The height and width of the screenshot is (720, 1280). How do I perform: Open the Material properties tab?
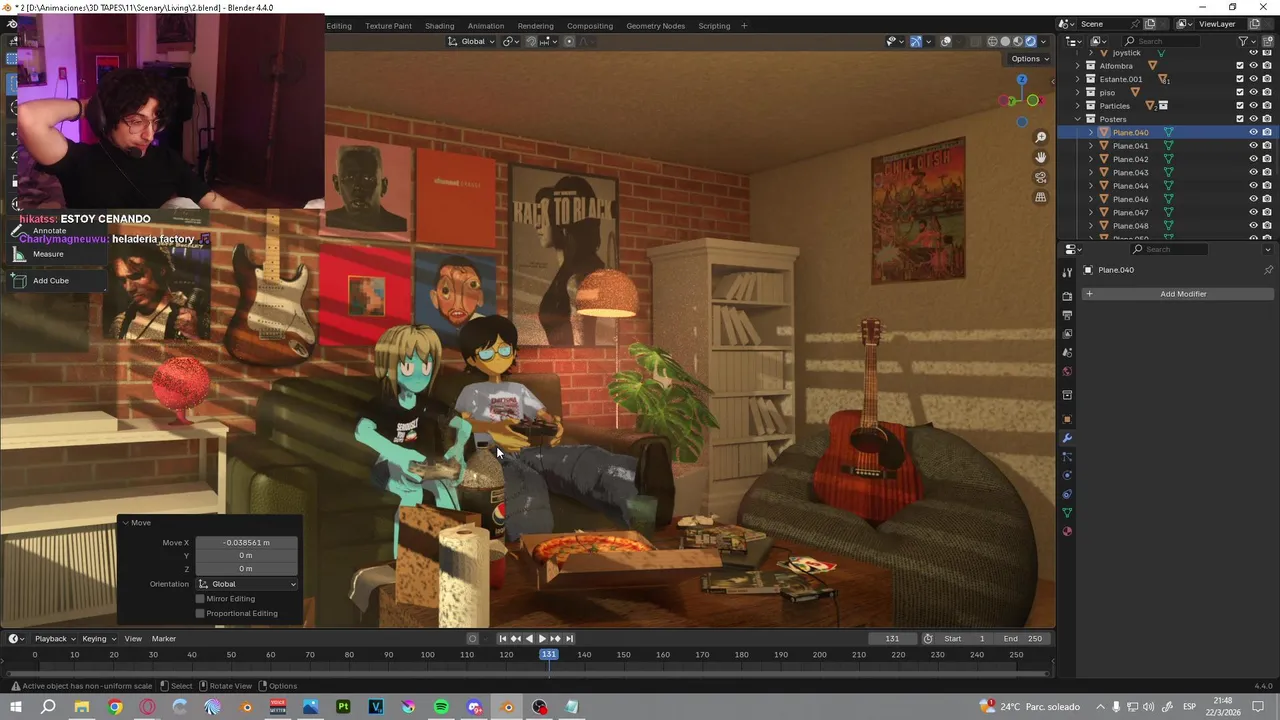[x=1067, y=531]
